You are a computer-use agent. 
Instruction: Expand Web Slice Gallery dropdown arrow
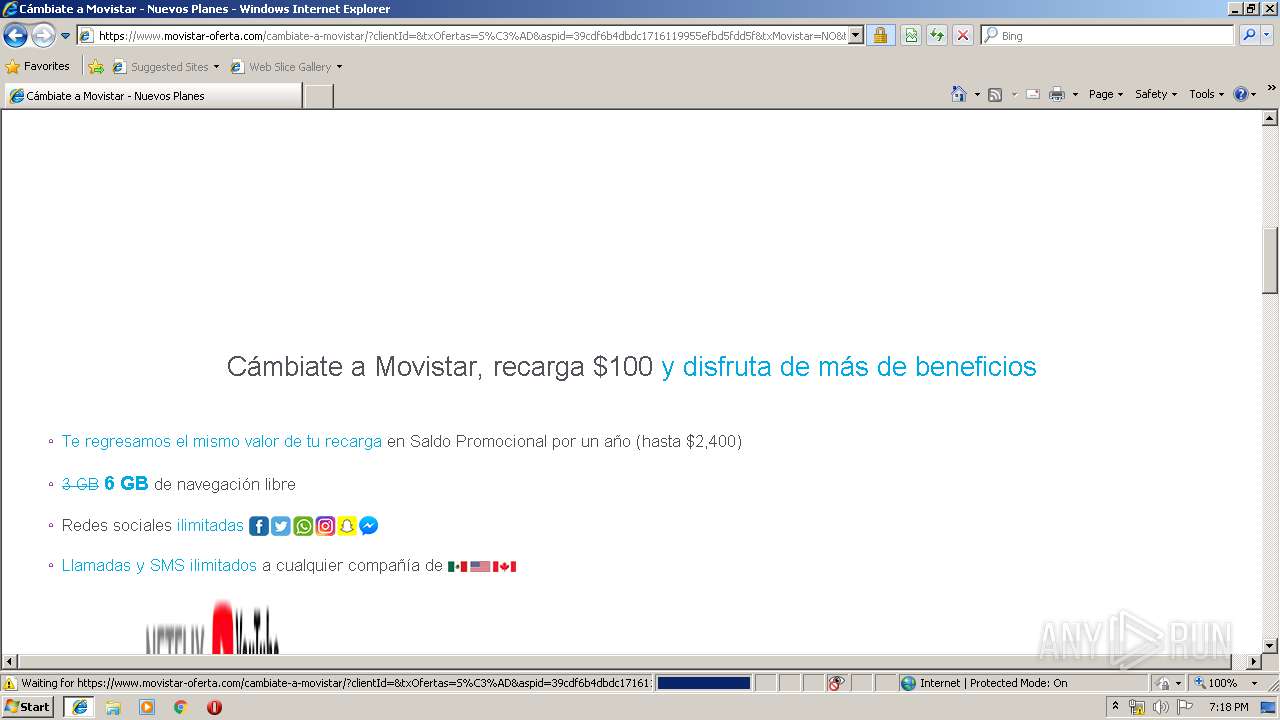click(339, 67)
